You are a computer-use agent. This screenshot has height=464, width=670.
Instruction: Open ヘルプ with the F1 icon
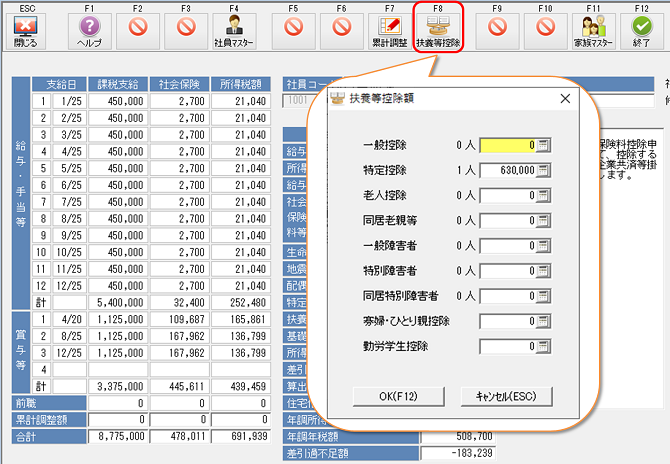pos(91,31)
